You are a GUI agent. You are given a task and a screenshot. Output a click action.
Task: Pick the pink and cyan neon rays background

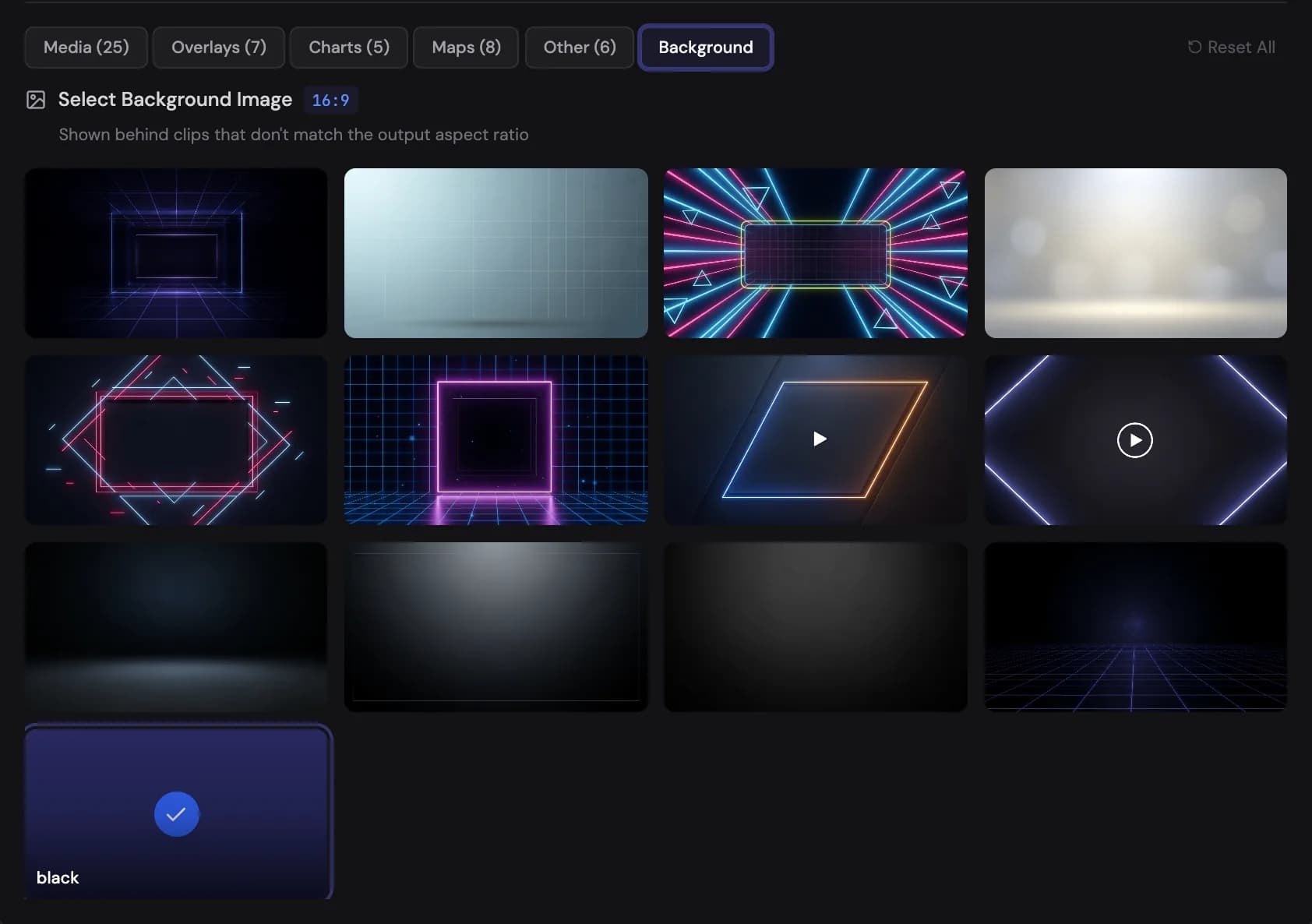coord(816,253)
